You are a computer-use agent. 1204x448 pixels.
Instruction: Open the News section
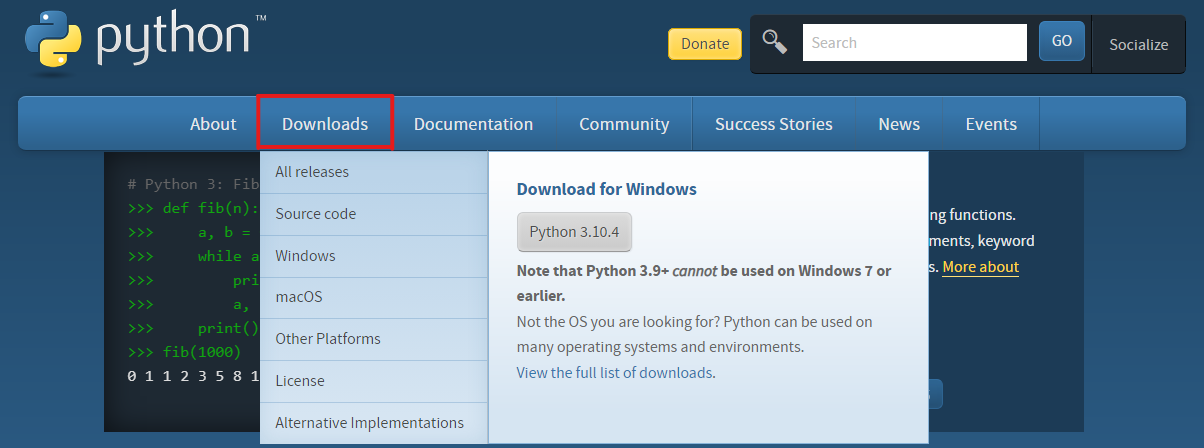click(x=899, y=124)
